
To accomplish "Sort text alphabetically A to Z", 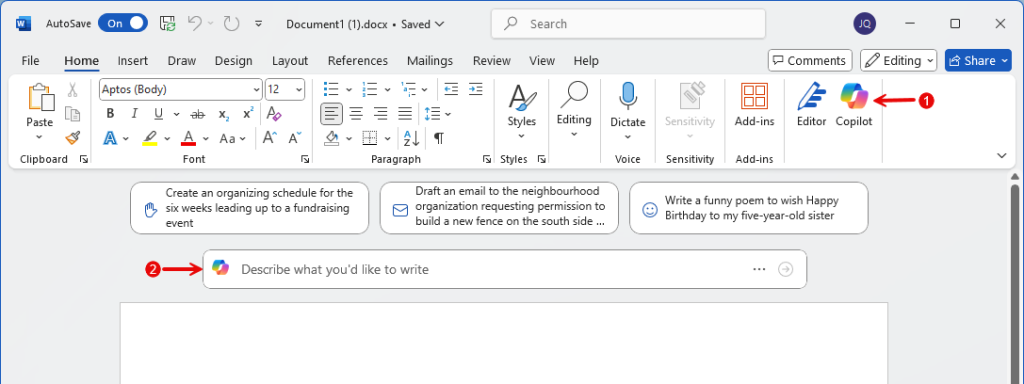I will [x=411, y=138].
